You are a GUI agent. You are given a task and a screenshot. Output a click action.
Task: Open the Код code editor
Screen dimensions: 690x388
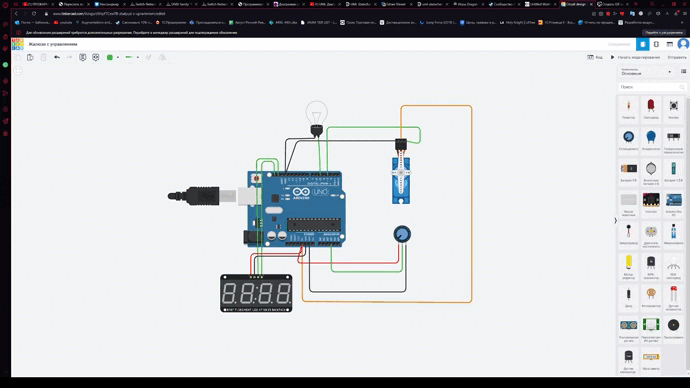pos(595,57)
